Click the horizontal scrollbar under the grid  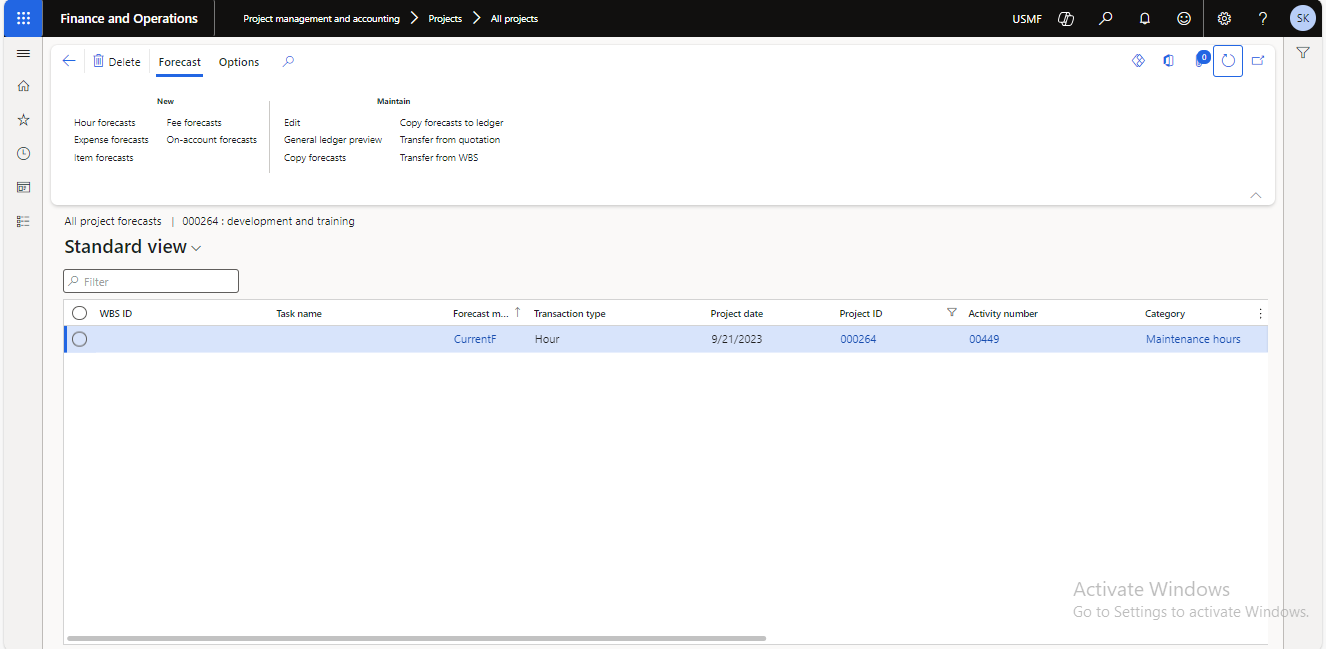(416, 638)
